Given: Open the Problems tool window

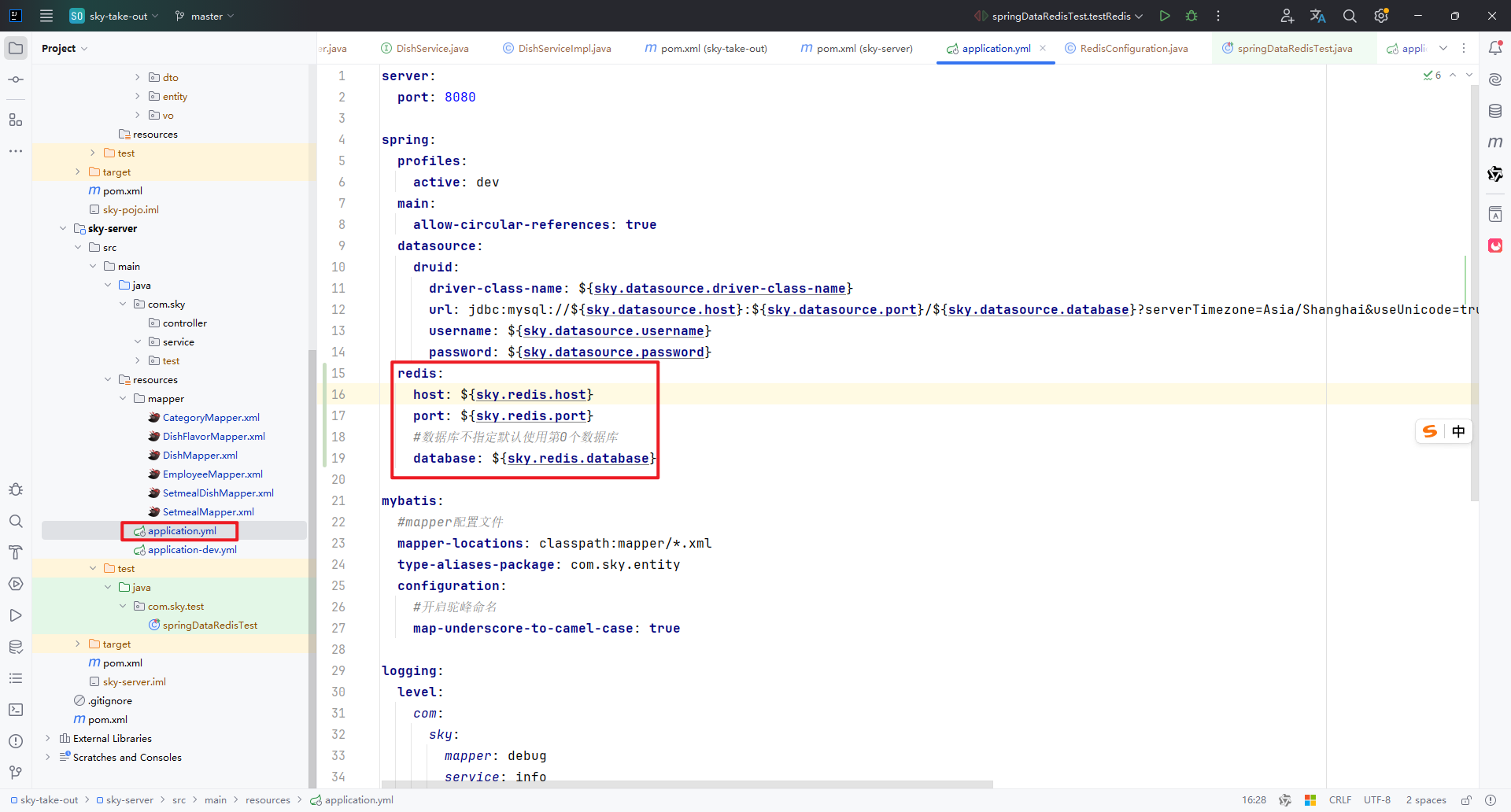Looking at the screenshot, I should (x=15, y=740).
